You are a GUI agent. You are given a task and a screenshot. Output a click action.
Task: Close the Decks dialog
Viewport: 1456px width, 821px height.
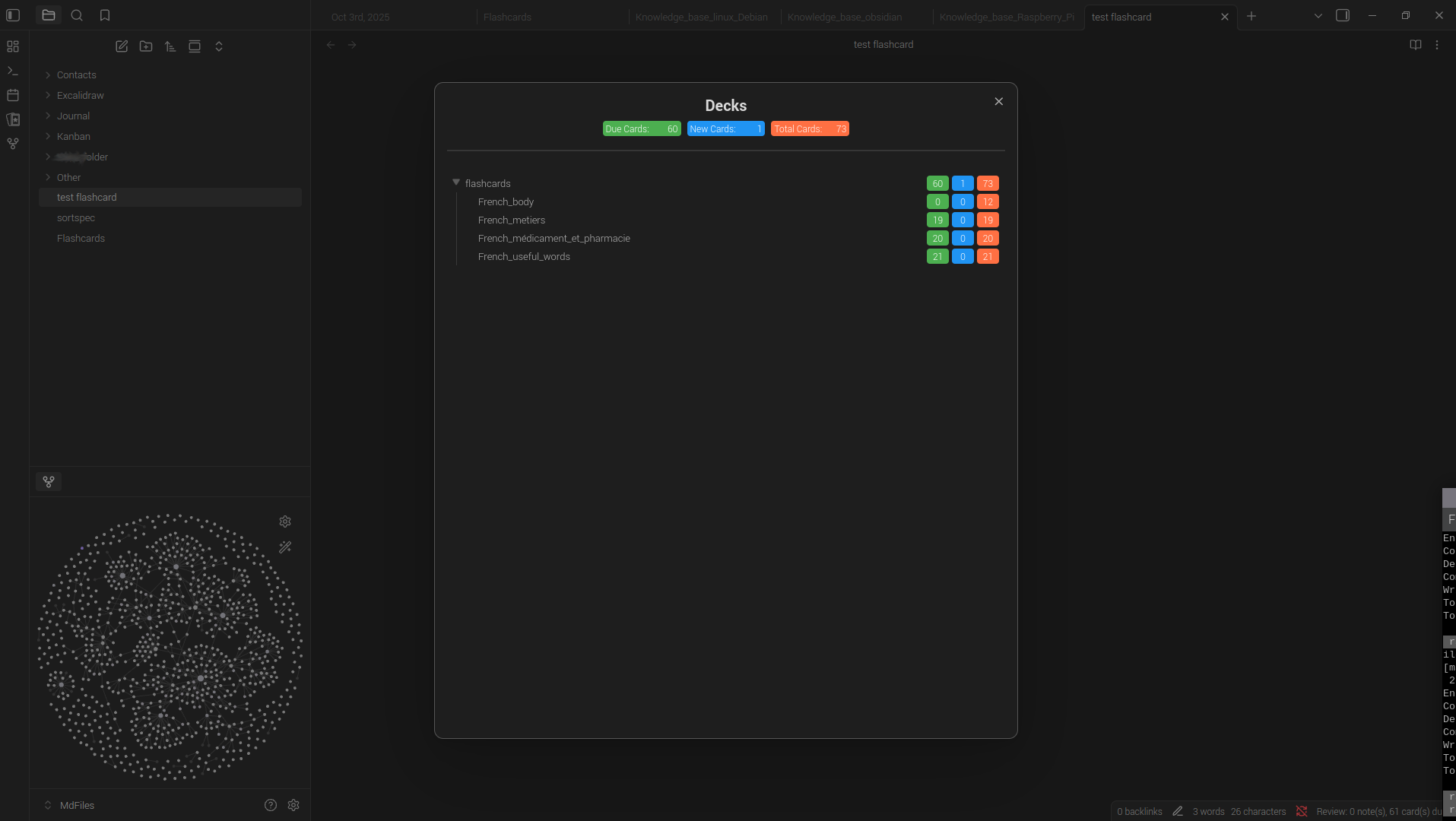pos(998,102)
